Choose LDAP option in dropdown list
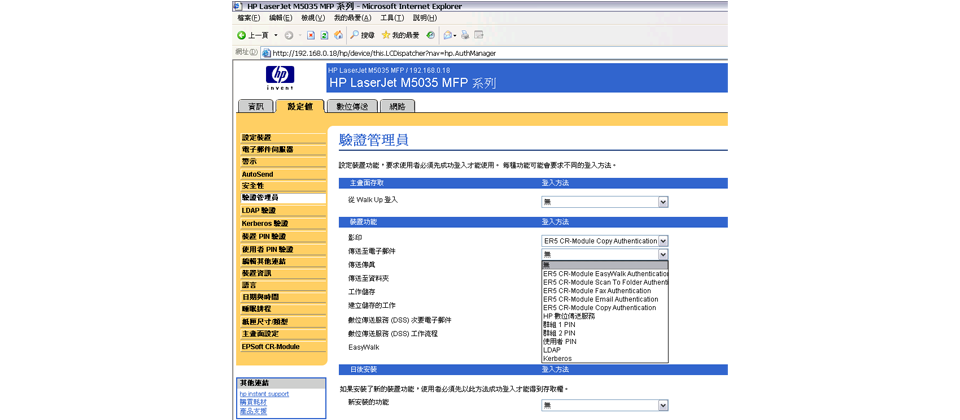 pyautogui.click(x=605, y=350)
